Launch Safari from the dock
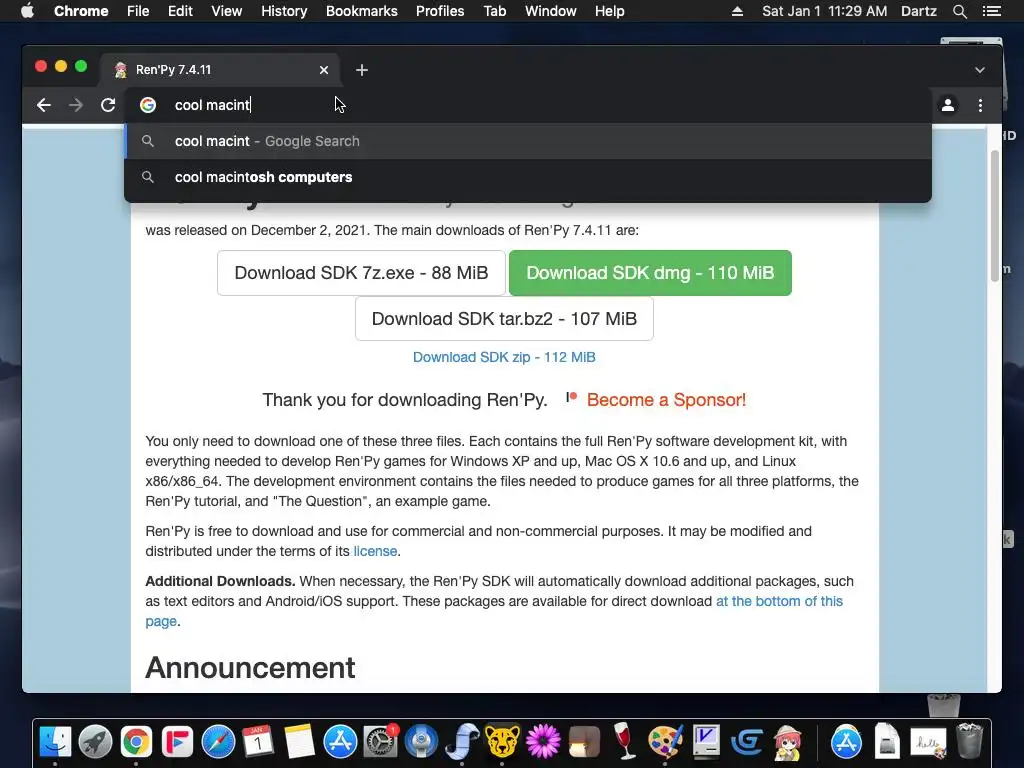1024x768 pixels. pos(217,742)
